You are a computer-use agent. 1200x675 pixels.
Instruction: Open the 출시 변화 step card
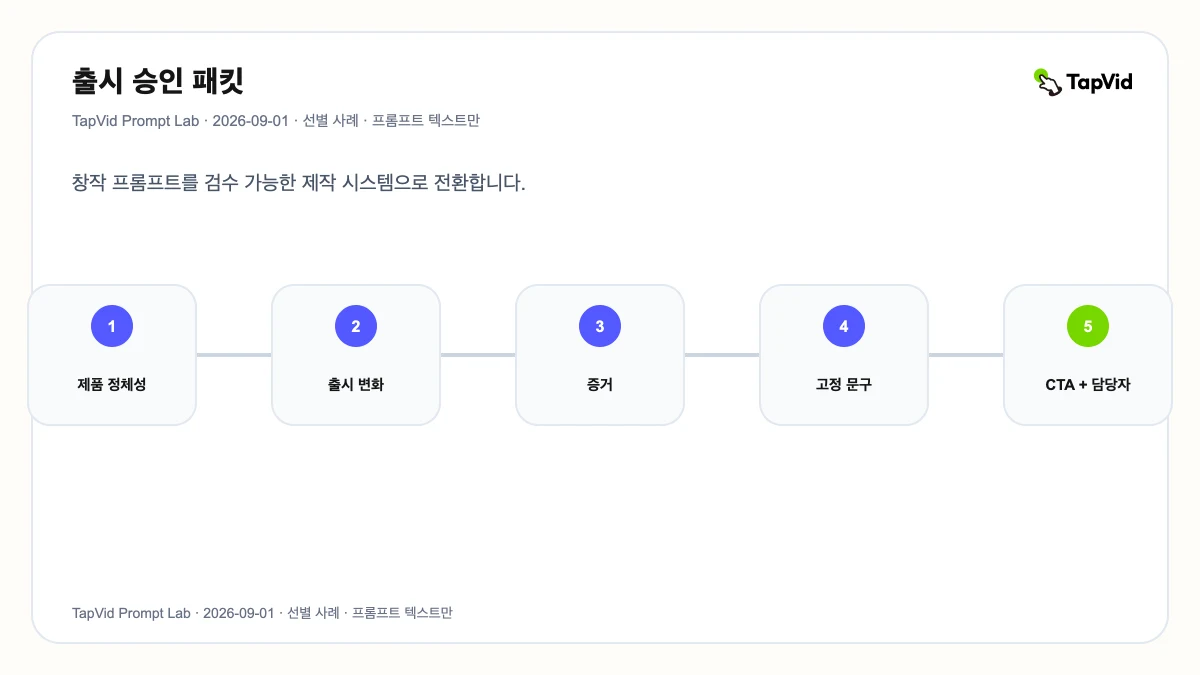pos(356,355)
